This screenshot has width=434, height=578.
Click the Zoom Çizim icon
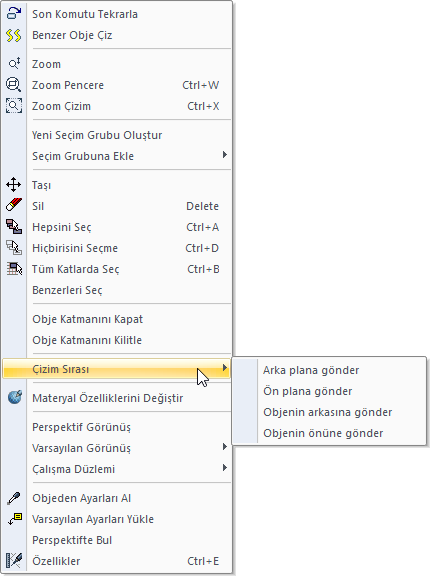14,106
